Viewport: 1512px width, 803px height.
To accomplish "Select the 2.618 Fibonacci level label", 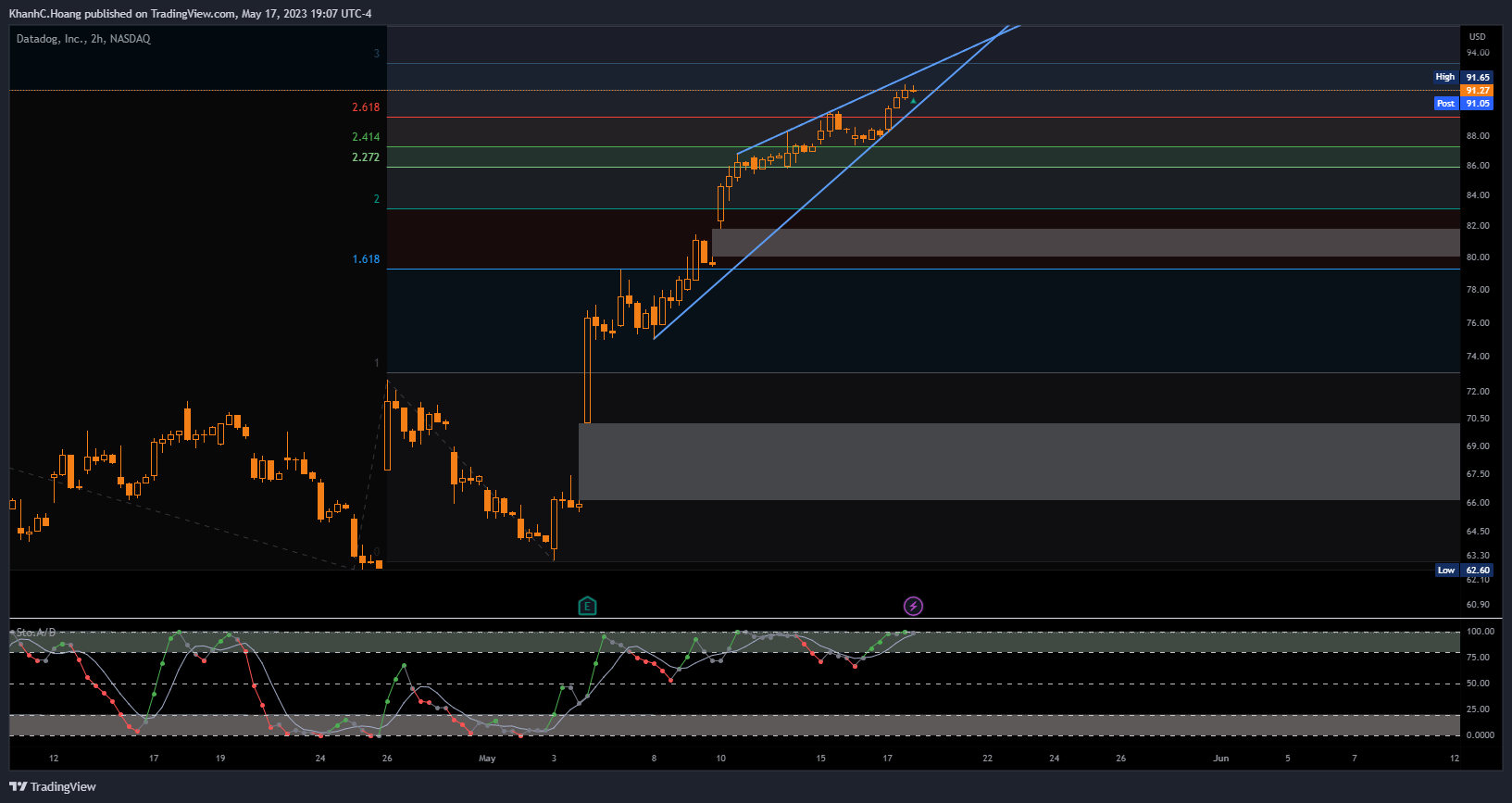I will [x=366, y=107].
